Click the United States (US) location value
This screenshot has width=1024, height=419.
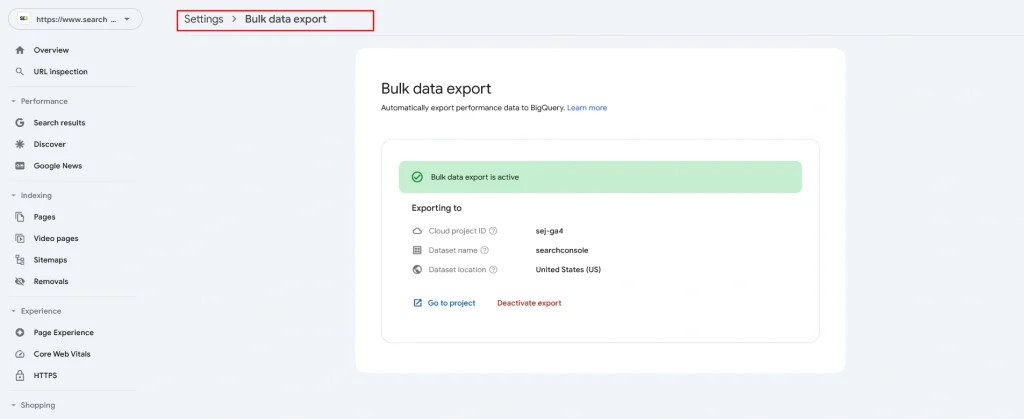pyautogui.click(x=568, y=270)
